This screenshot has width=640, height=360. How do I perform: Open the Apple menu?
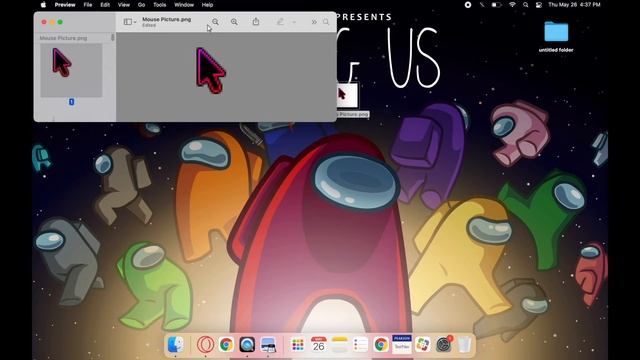(x=43, y=5)
